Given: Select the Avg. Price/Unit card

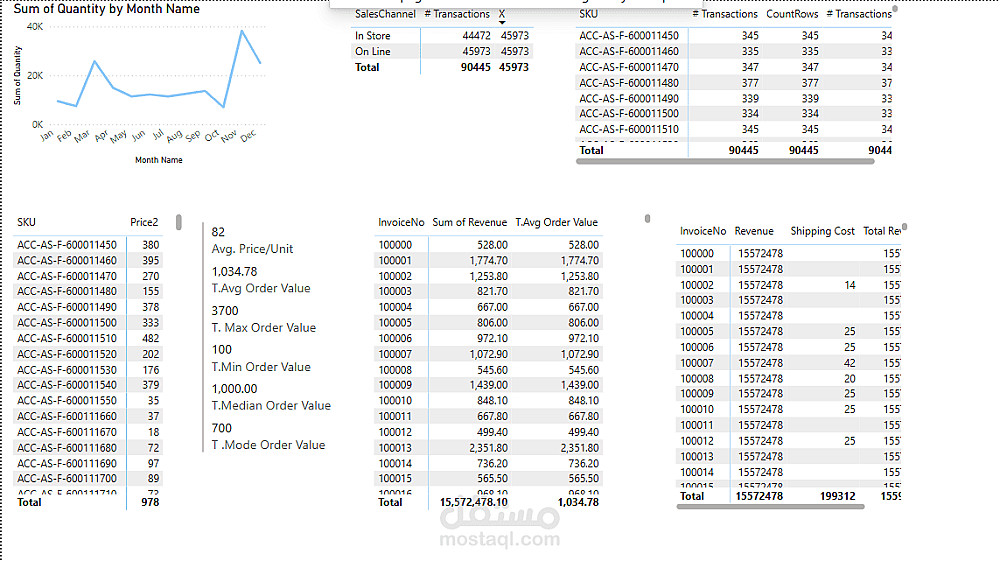Looking at the screenshot, I should 252,240.
